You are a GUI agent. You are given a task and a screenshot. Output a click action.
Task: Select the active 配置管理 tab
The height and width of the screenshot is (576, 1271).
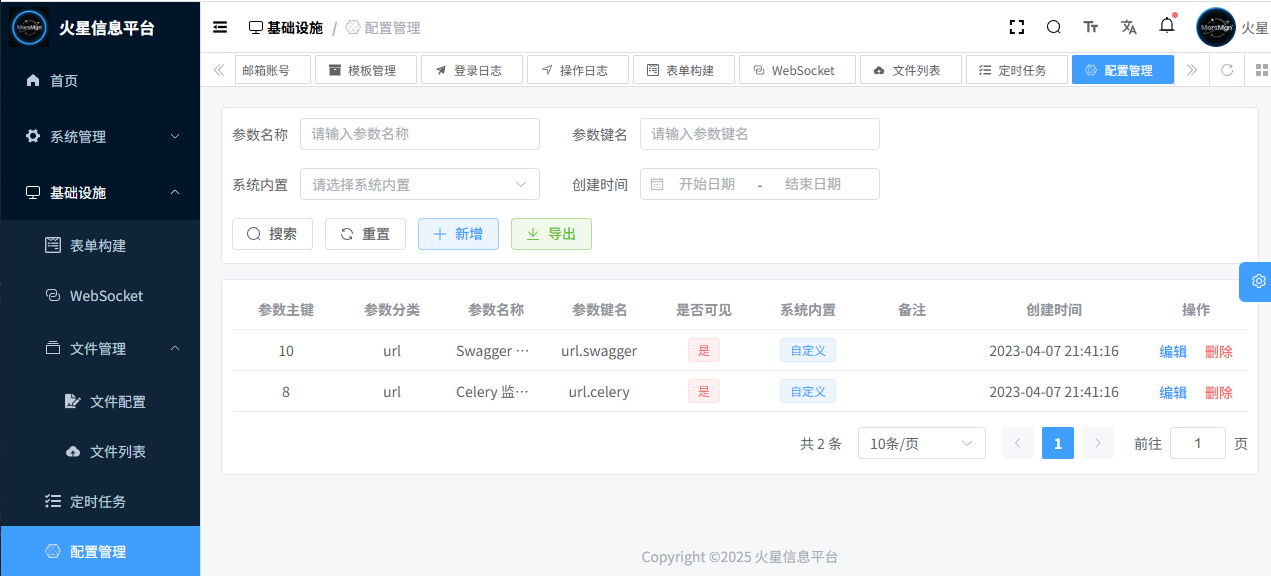point(1123,70)
